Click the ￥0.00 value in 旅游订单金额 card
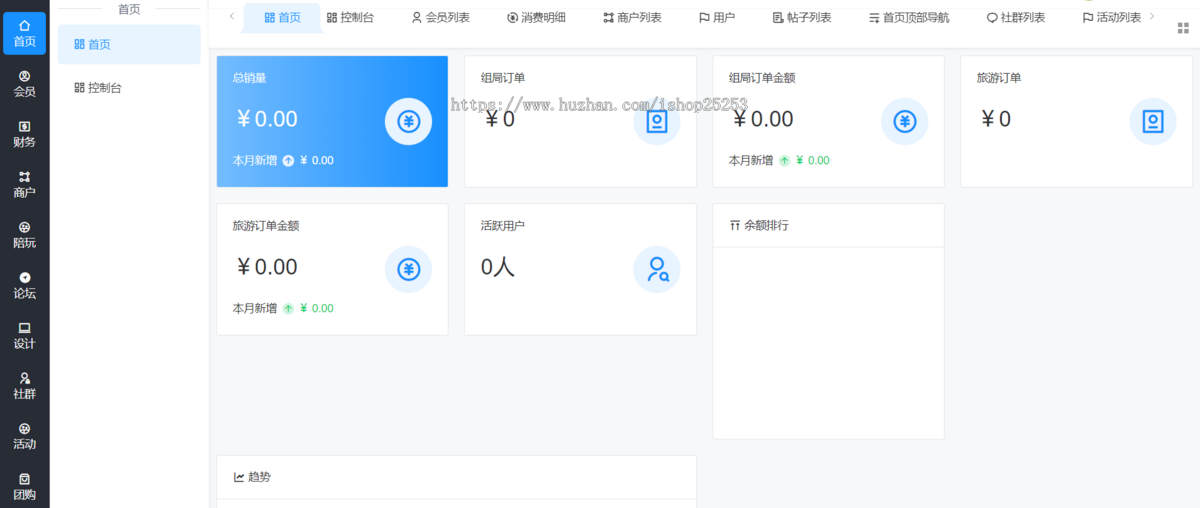The width and height of the screenshot is (1200, 508). pos(266,267)
